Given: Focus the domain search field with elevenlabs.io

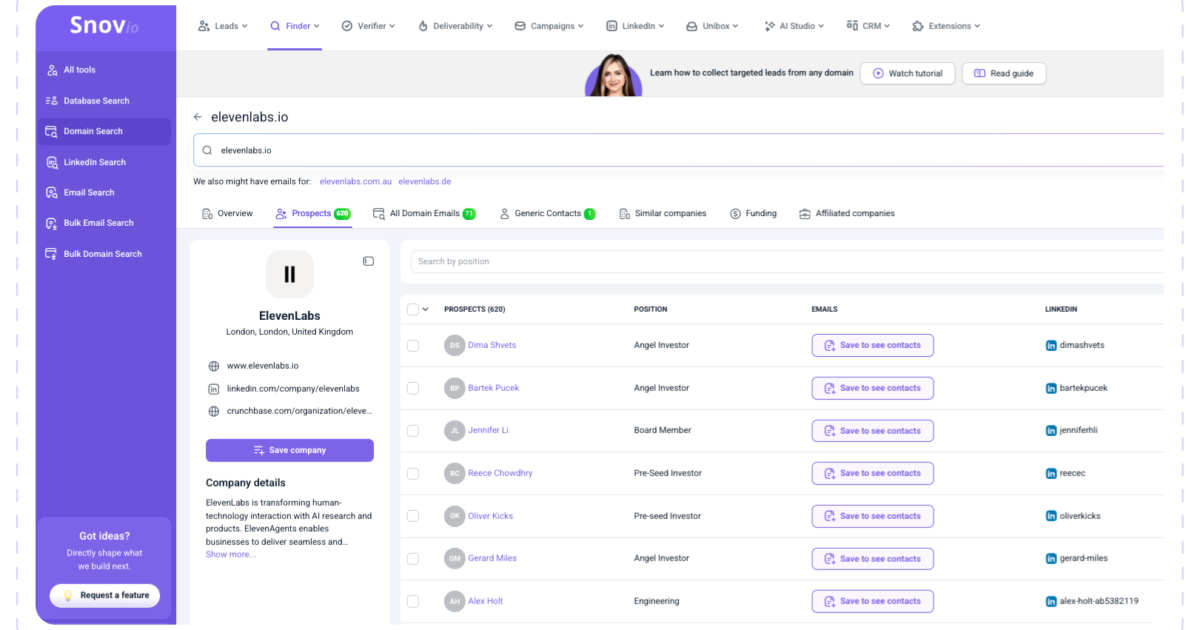Looking at the screenshot, I should pos(679,150).
